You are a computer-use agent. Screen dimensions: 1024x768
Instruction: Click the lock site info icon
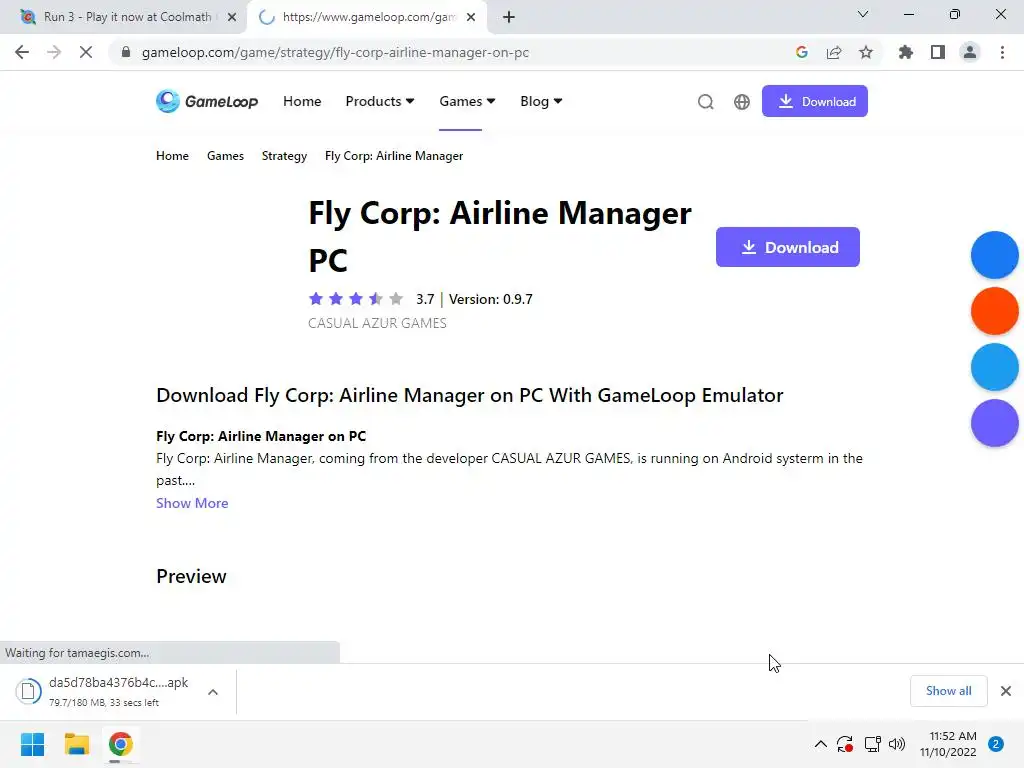[x=126, y=52]
